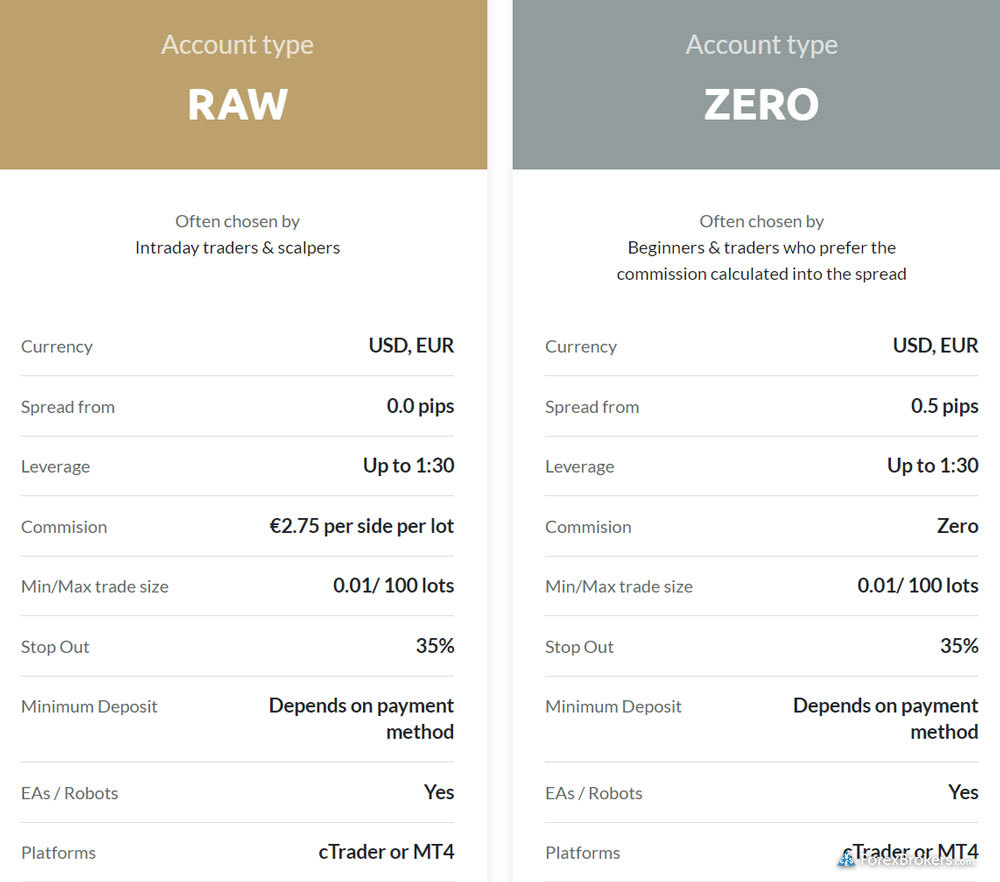Click RAW Platforms cTrader or MT4 value
This screenshot has width=1000, height=882.
[386, 851]
